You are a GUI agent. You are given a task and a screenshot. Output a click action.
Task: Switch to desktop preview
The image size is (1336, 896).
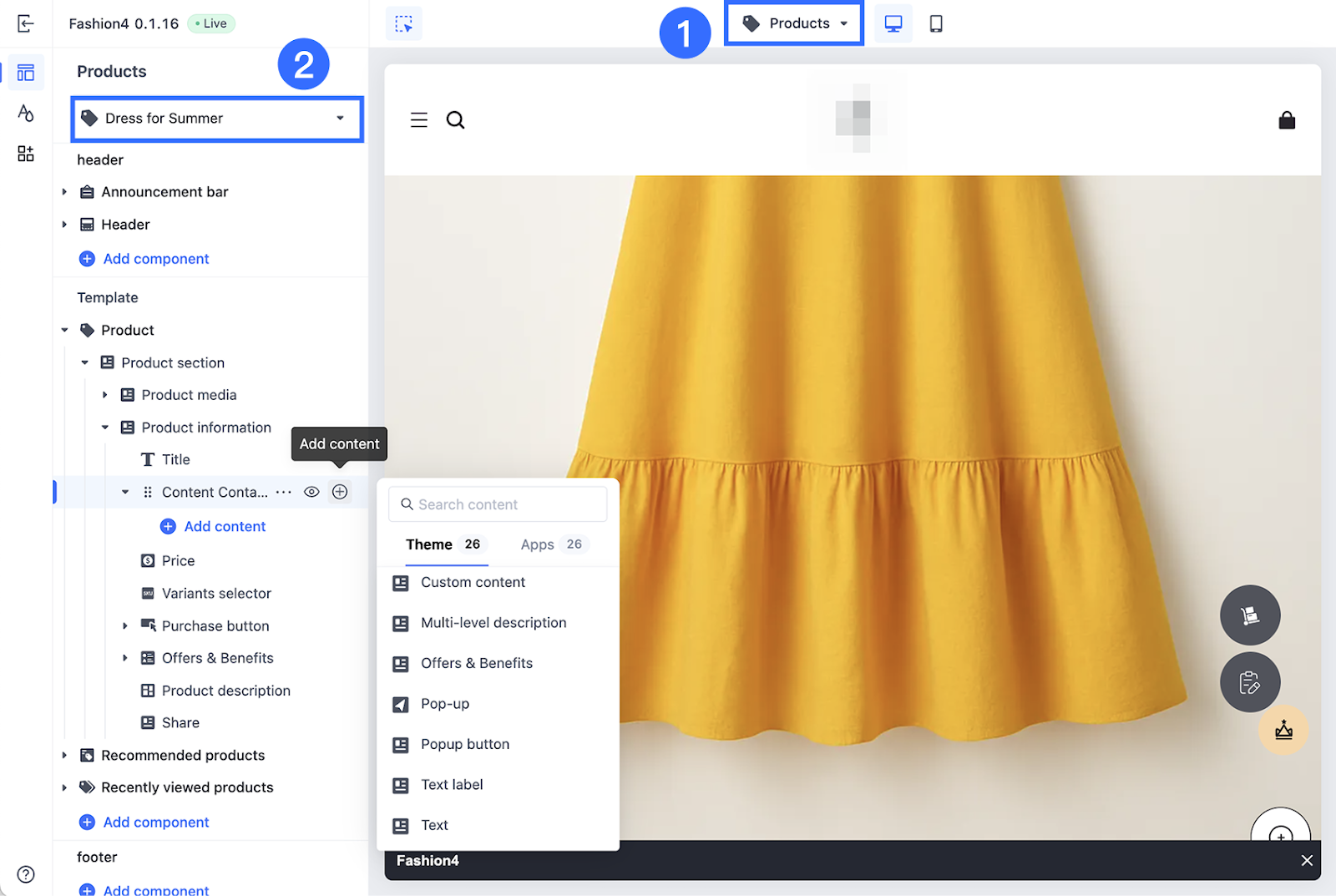[893, 23]
